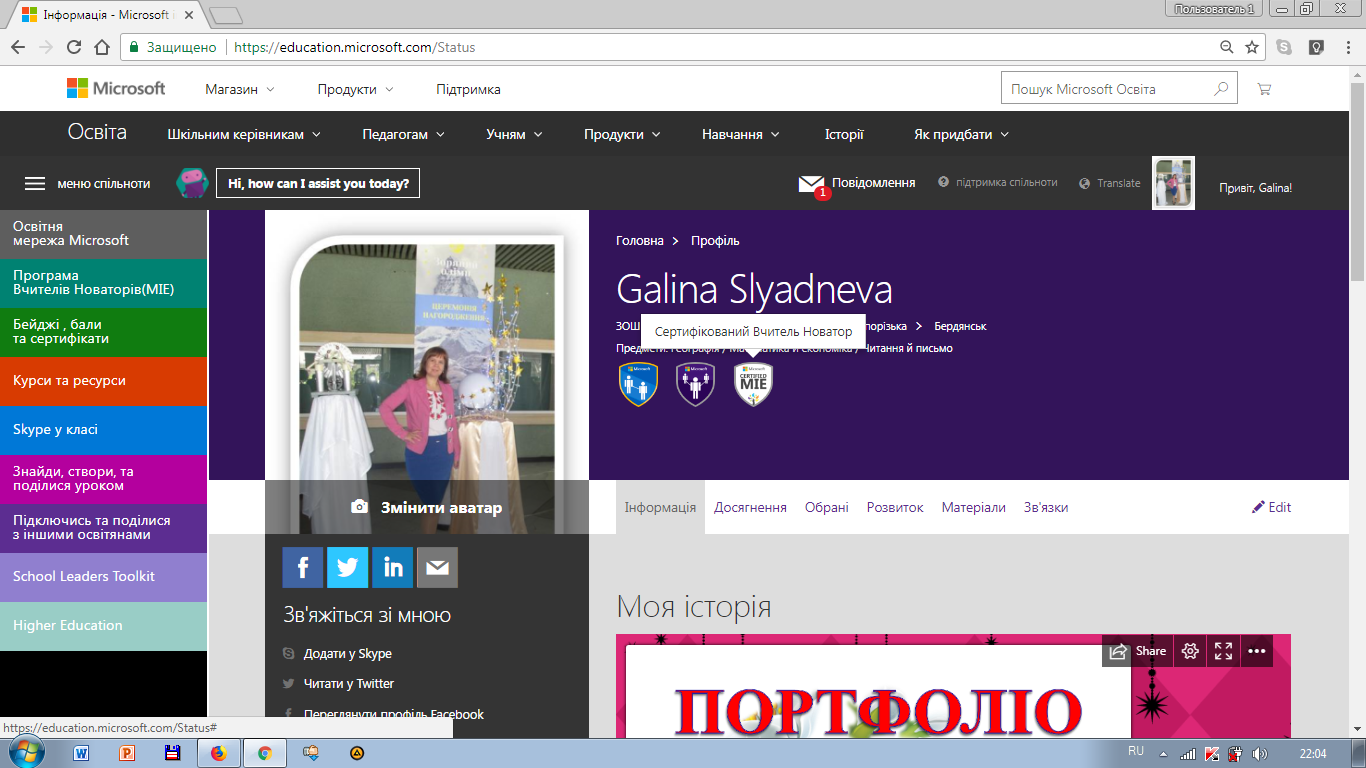Share profile via email envelope icon
The width and height of the screenshot is (1366, 768).
(437, 567)
